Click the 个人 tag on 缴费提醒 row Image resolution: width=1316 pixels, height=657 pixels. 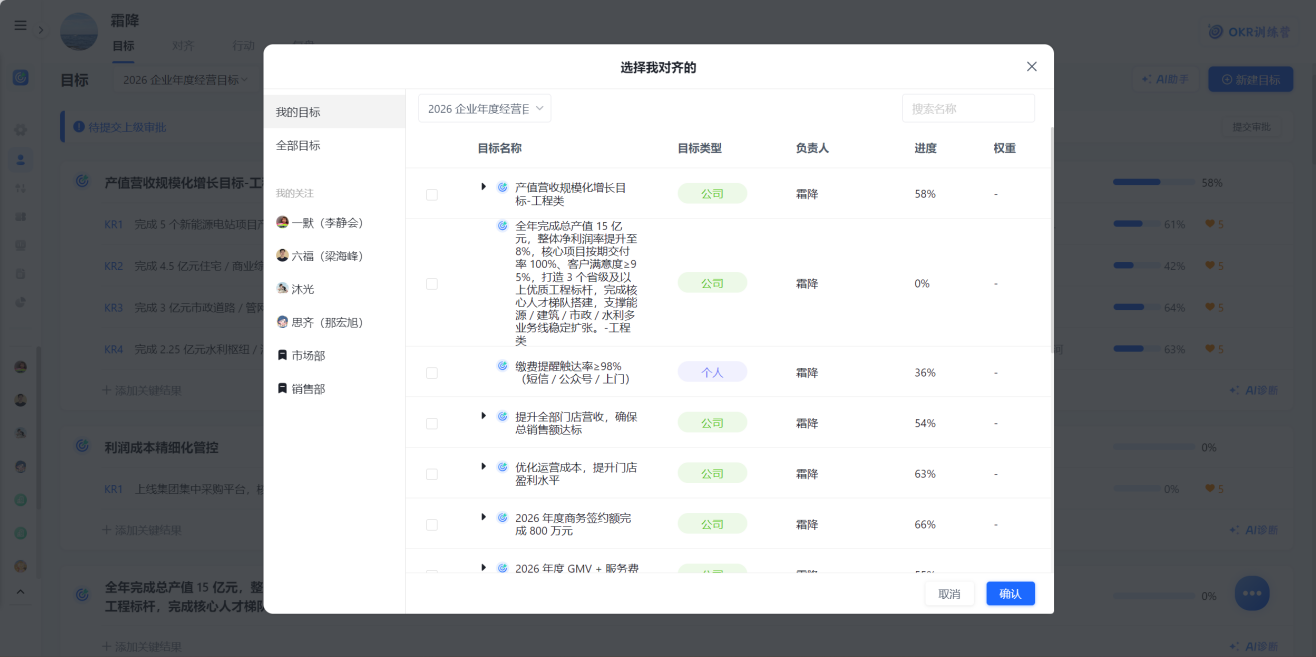click(712, 372)
